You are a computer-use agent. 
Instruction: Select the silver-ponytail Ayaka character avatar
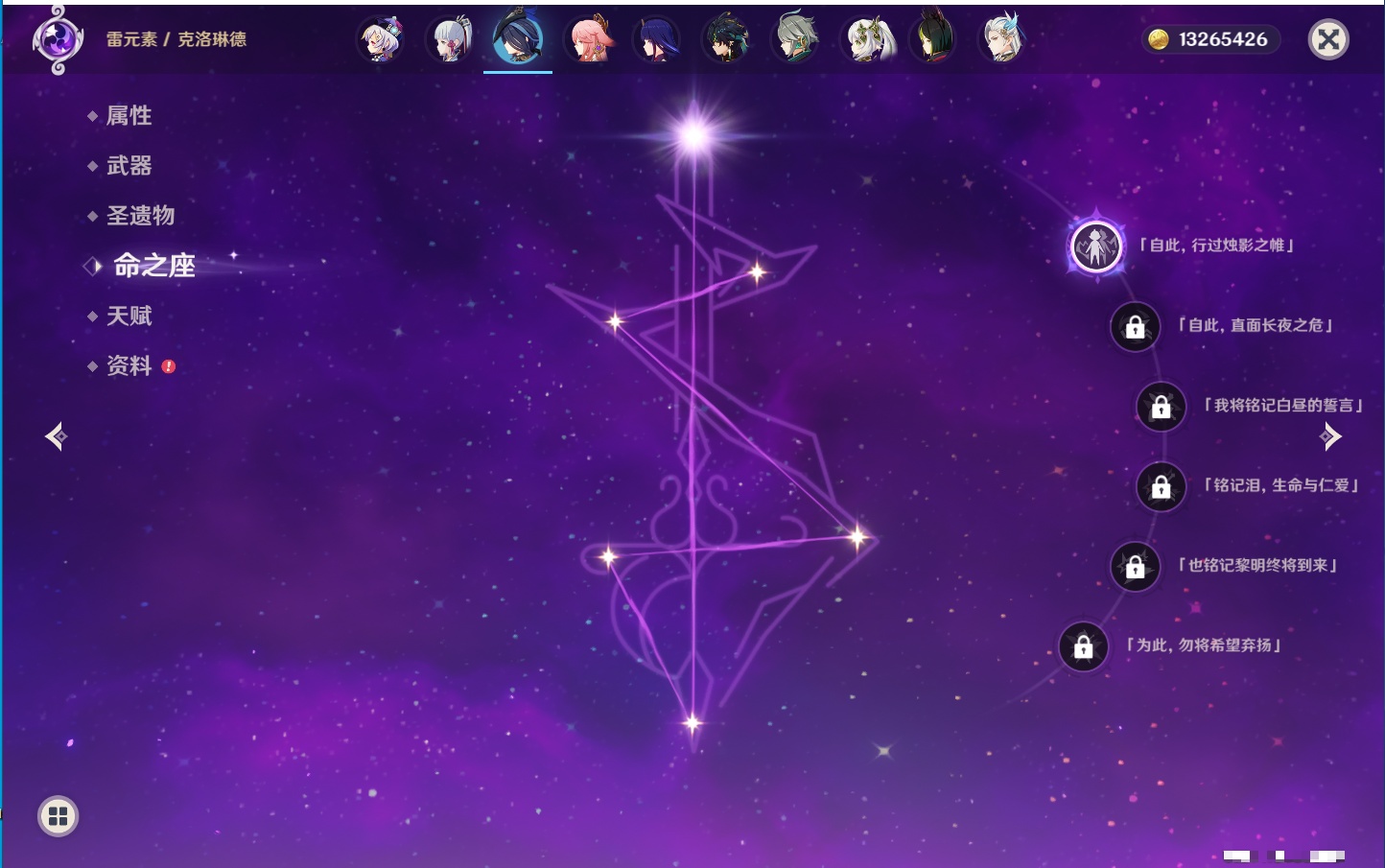click(450, 39)
